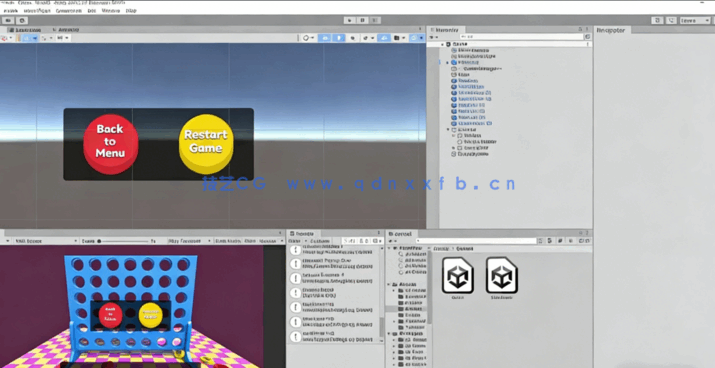The height and width of the screenshot is (368, 715).
Task: Switch to the Inspector tab
Action: (611, 30)
